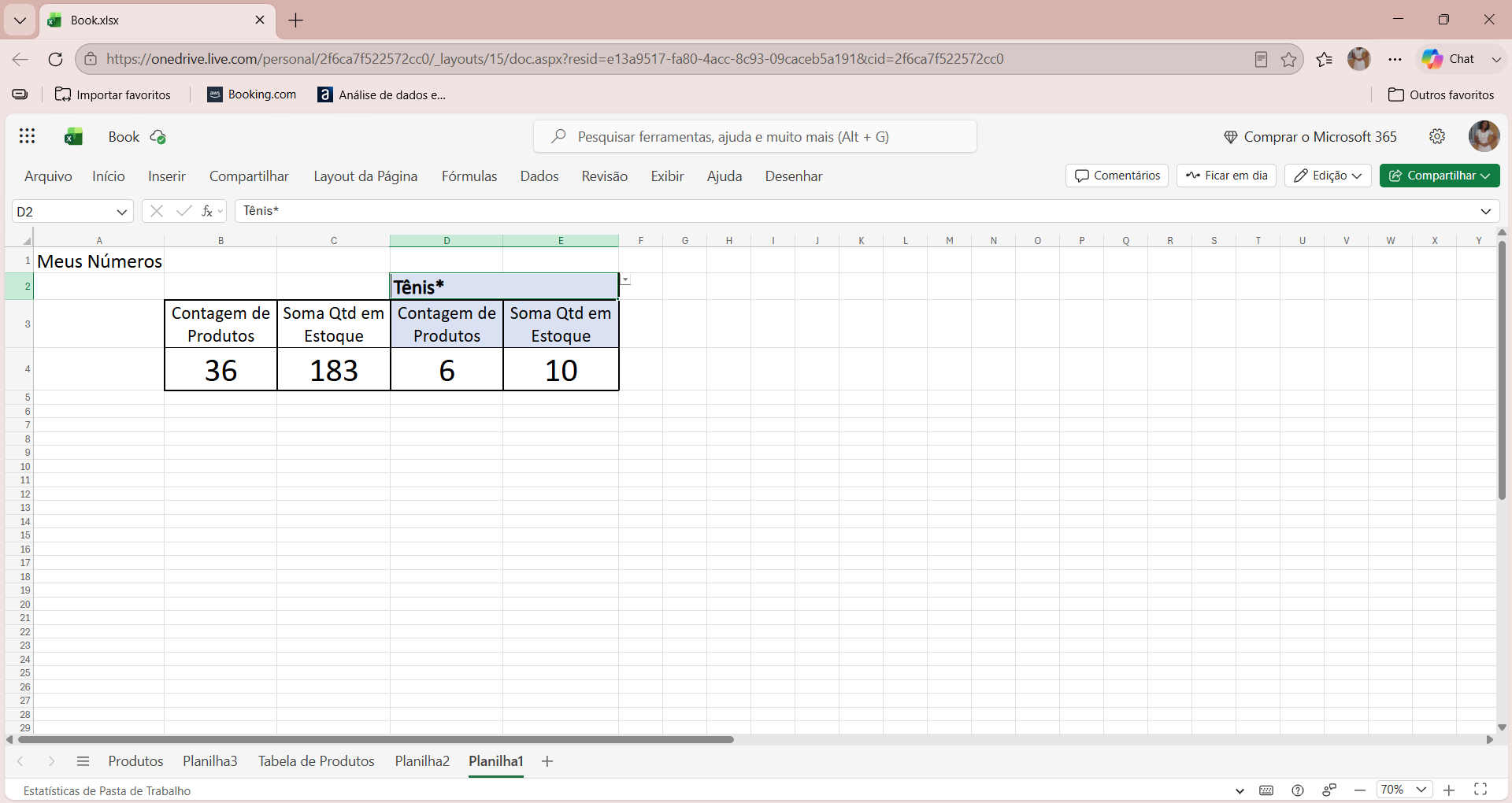The image size is (1512, 803).
Task: Click the browser address bar URL
Action: [x=554, y=59]
